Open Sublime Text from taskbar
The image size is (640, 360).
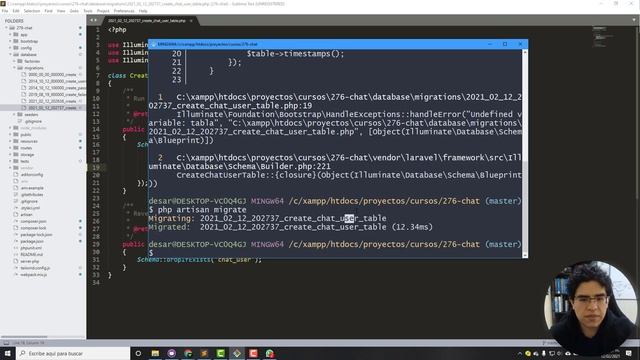coord(204,353)
